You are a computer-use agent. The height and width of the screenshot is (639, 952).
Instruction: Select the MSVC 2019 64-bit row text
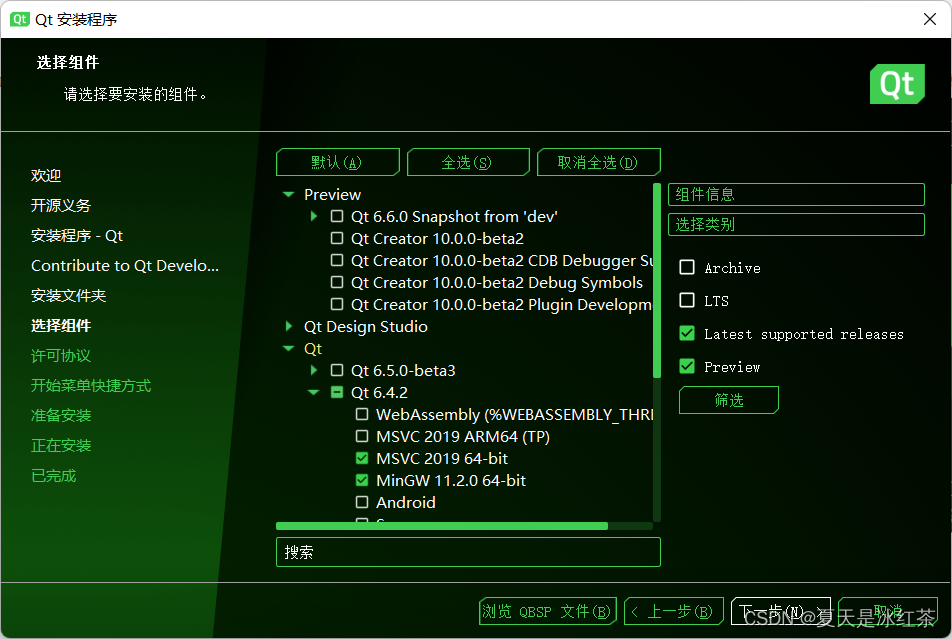[x=441, y=459]
